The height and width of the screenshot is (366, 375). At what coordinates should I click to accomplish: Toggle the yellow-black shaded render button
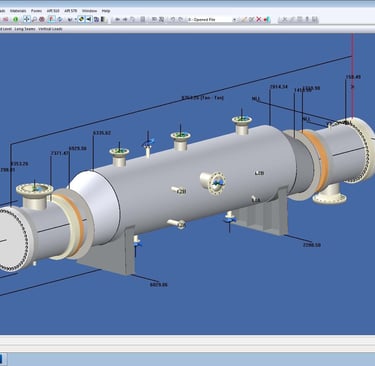click(81, 19)
